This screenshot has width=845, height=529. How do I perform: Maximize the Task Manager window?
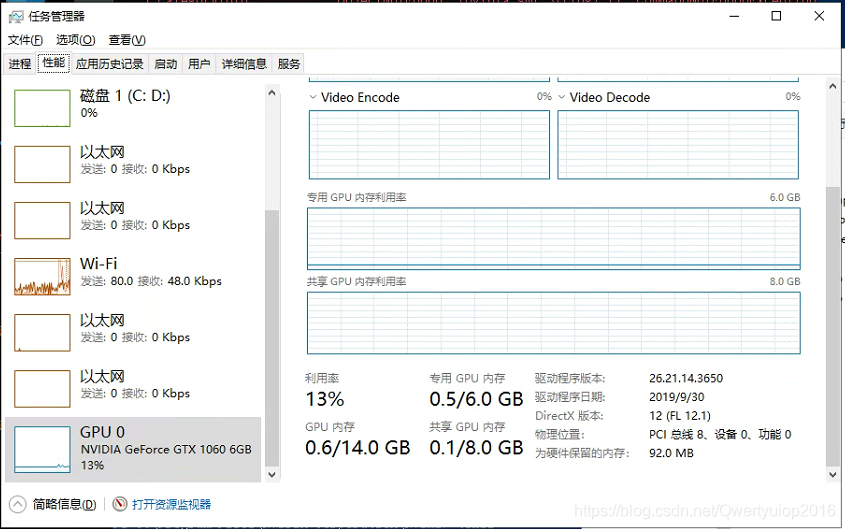[776, 16]
